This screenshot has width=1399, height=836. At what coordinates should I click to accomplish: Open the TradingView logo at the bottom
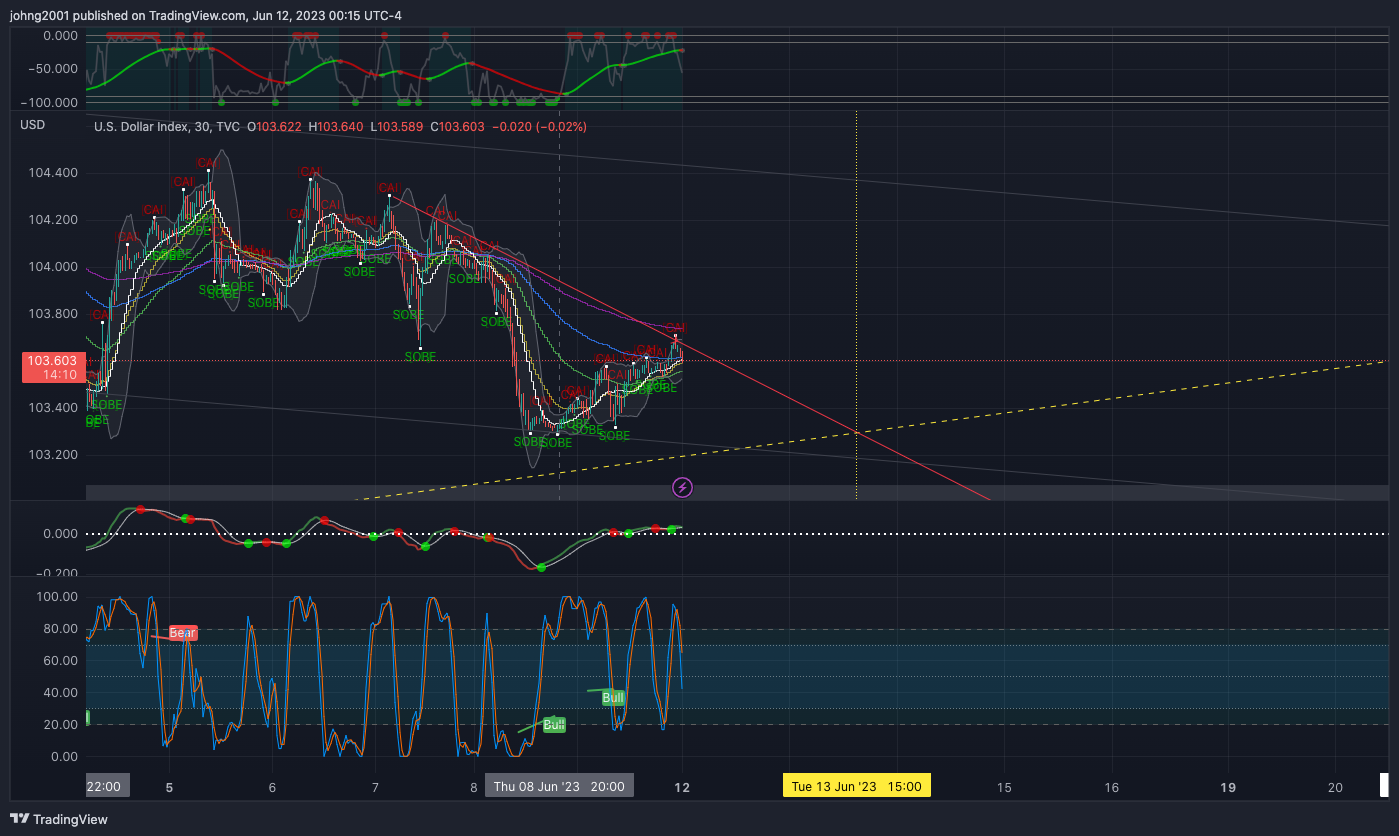pyautogui.click(x=59, y=819)
